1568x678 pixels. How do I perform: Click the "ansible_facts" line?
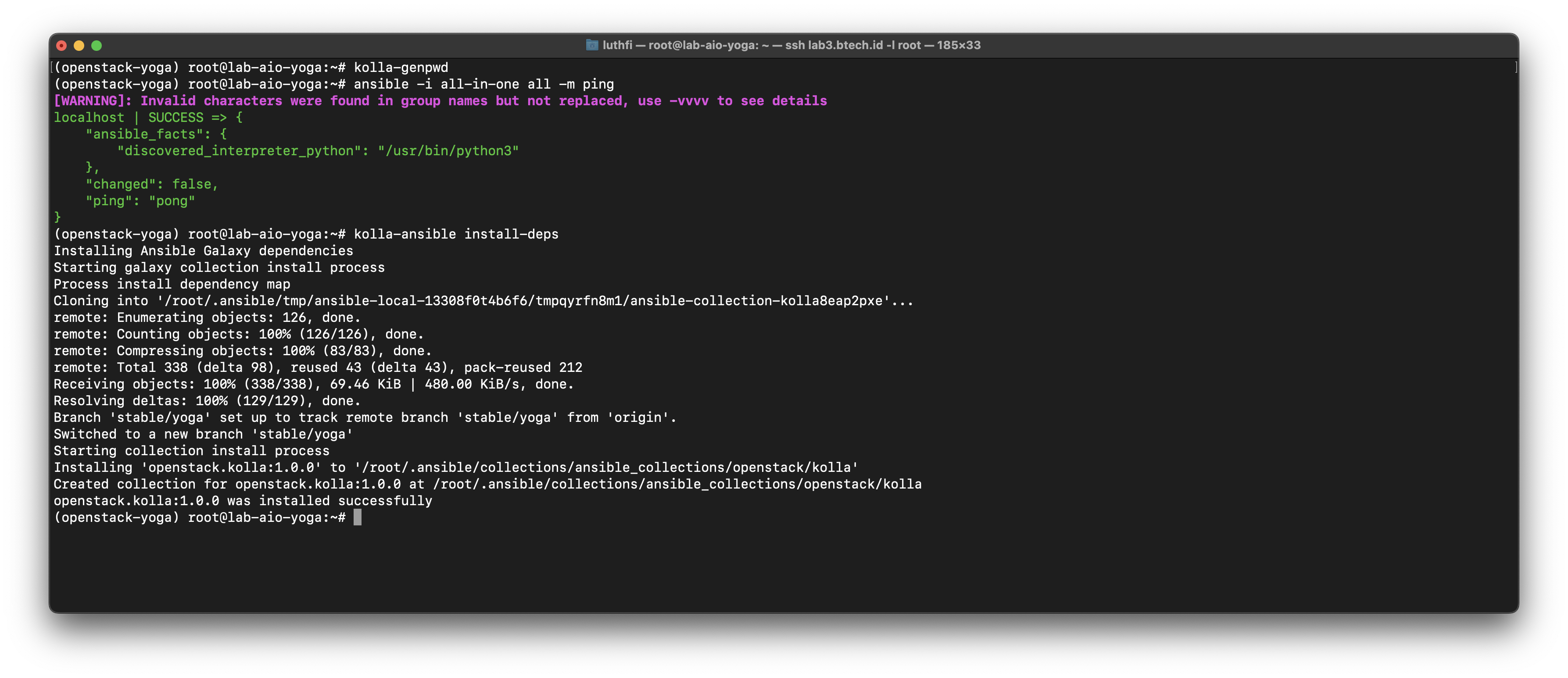coord(156,134)
